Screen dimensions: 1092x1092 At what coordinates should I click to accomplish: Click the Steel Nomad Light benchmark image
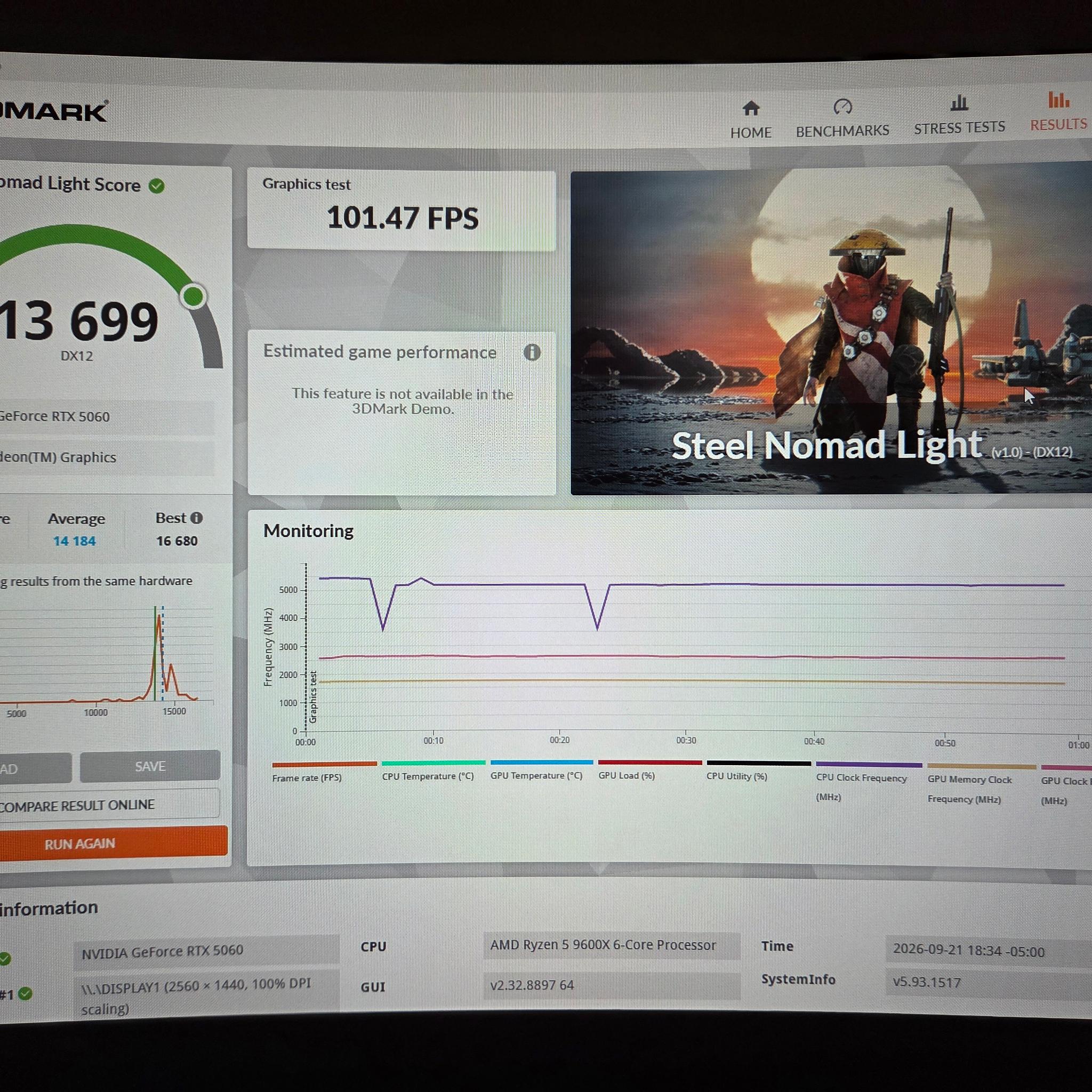[831, 332]
